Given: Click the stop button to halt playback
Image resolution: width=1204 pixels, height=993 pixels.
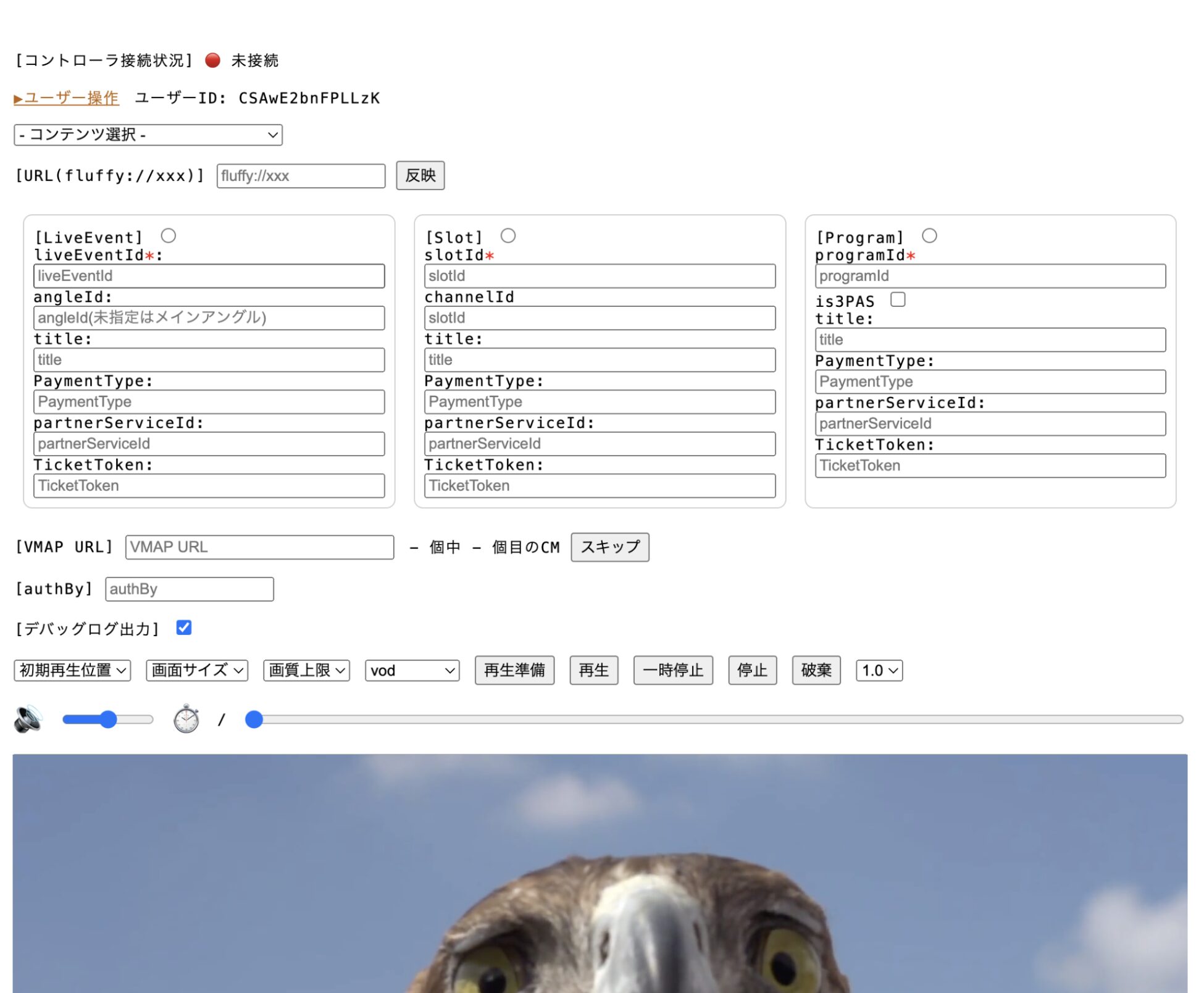Looking at the screenshot, I should coord(753,670).
